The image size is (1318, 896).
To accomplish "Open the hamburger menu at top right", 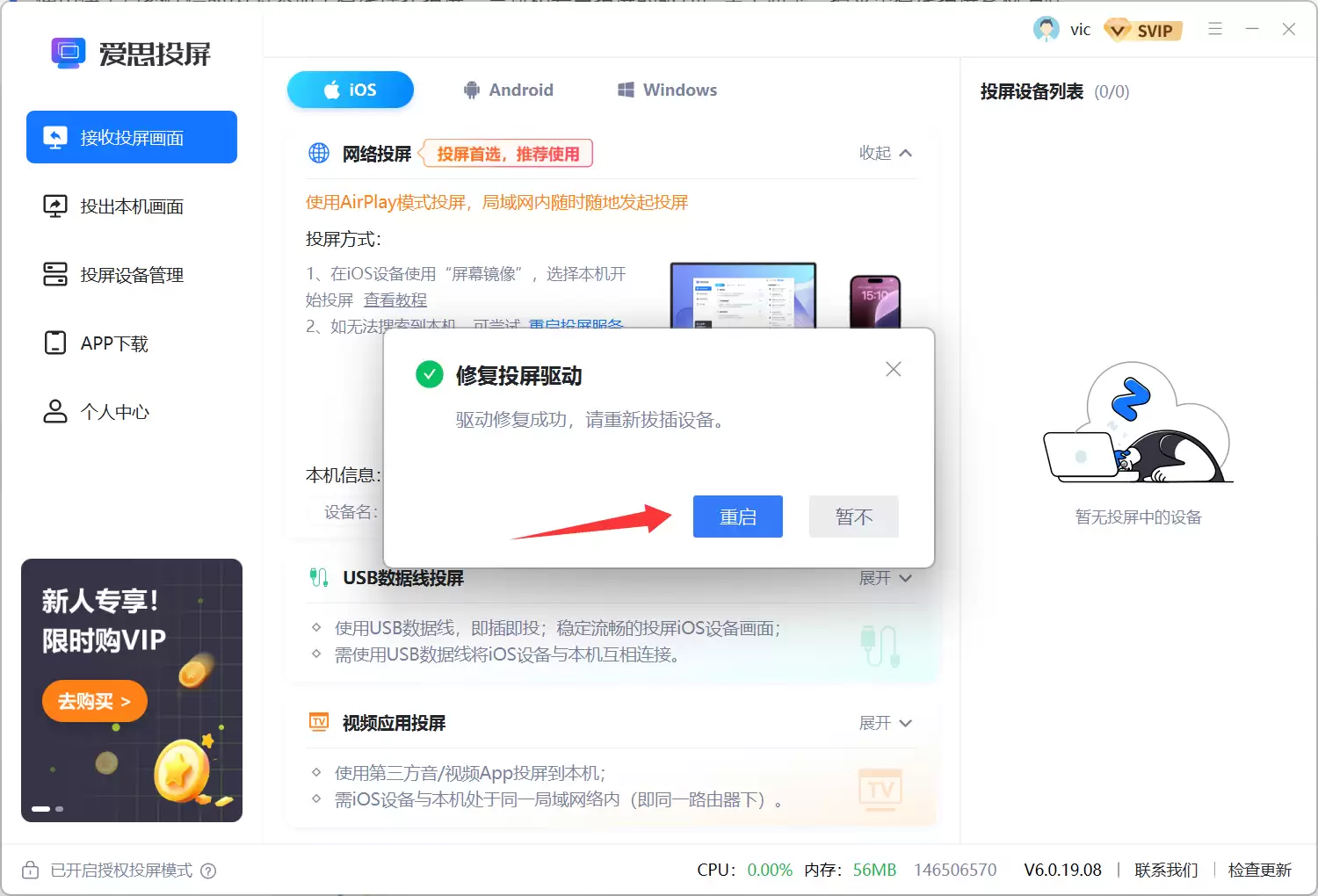I will [x=1215, y=29].
